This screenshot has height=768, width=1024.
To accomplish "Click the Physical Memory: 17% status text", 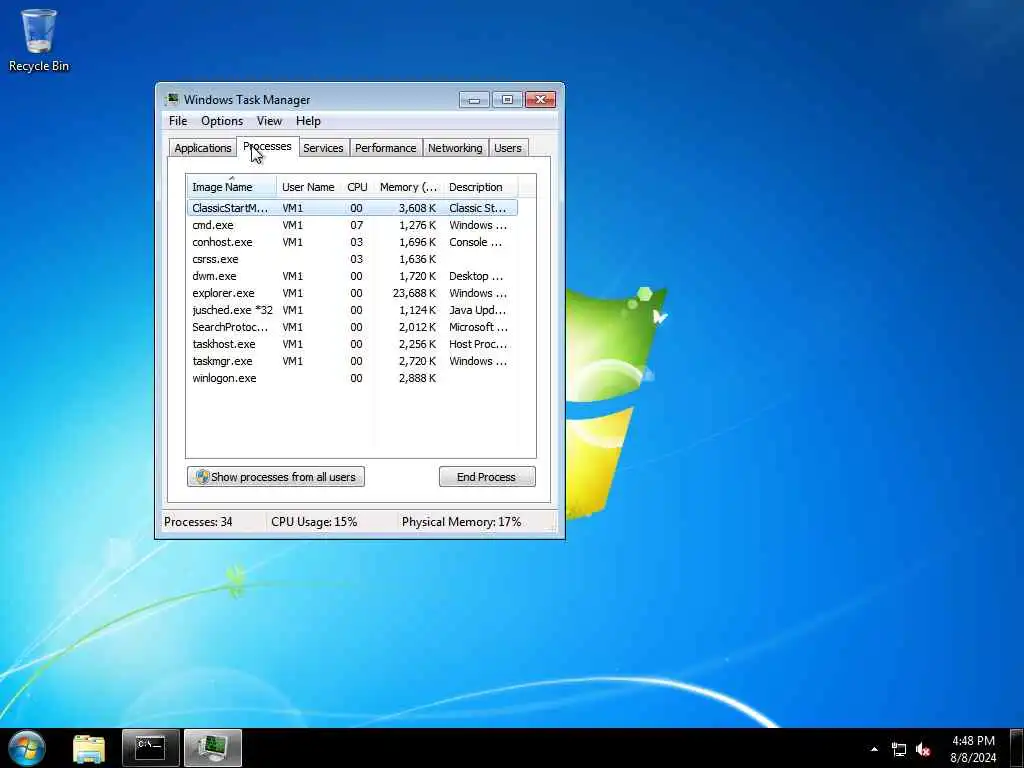I will (461, 522).
